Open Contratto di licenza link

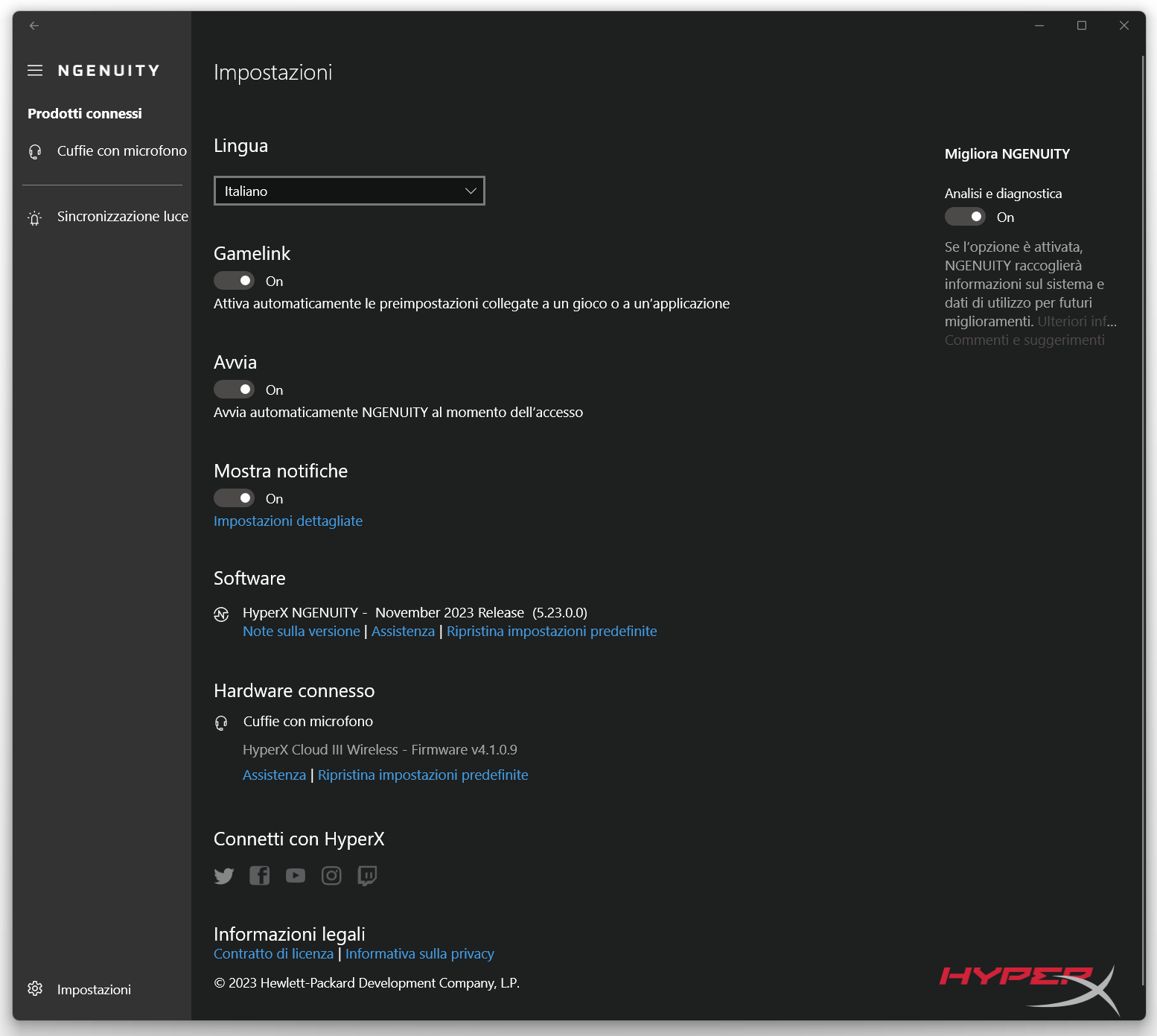pyautogui.click(x=273, y=953)
